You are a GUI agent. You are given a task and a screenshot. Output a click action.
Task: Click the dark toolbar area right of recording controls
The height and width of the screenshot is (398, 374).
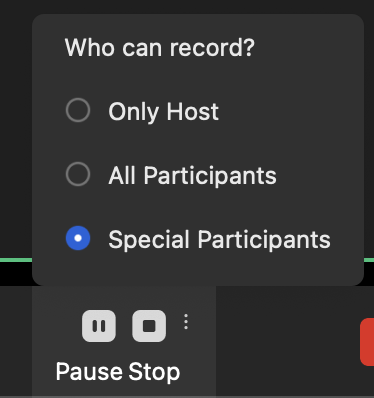(x=287, y=342)
